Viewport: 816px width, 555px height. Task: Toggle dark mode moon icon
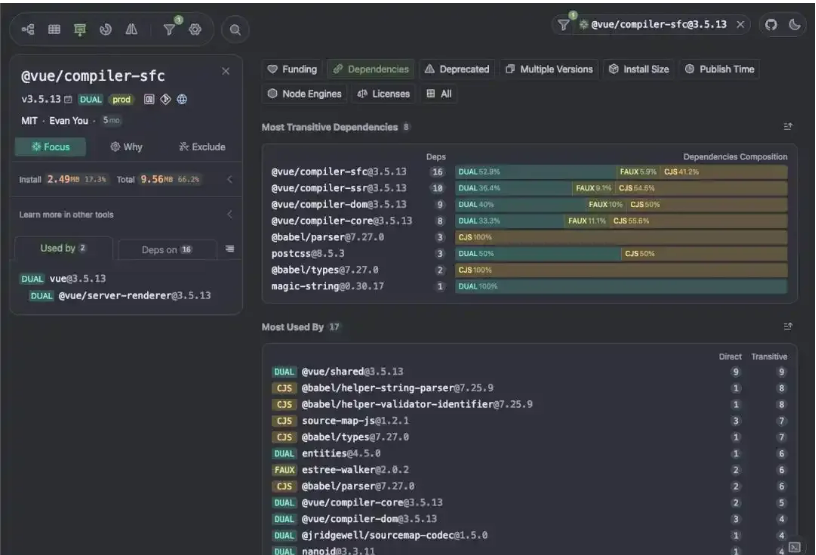click(x=795, y=24)
